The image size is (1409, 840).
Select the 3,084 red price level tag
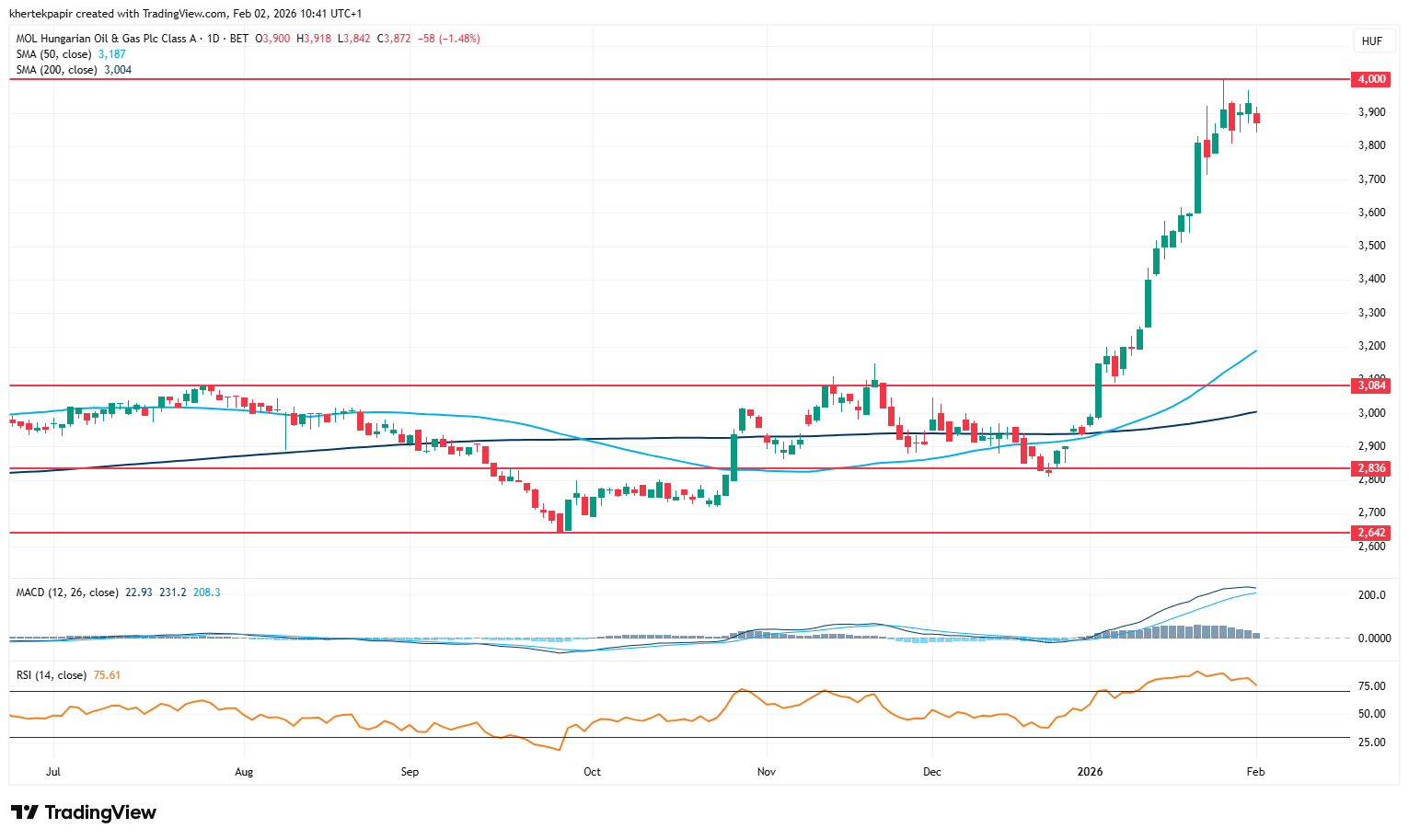point(1371,385)
